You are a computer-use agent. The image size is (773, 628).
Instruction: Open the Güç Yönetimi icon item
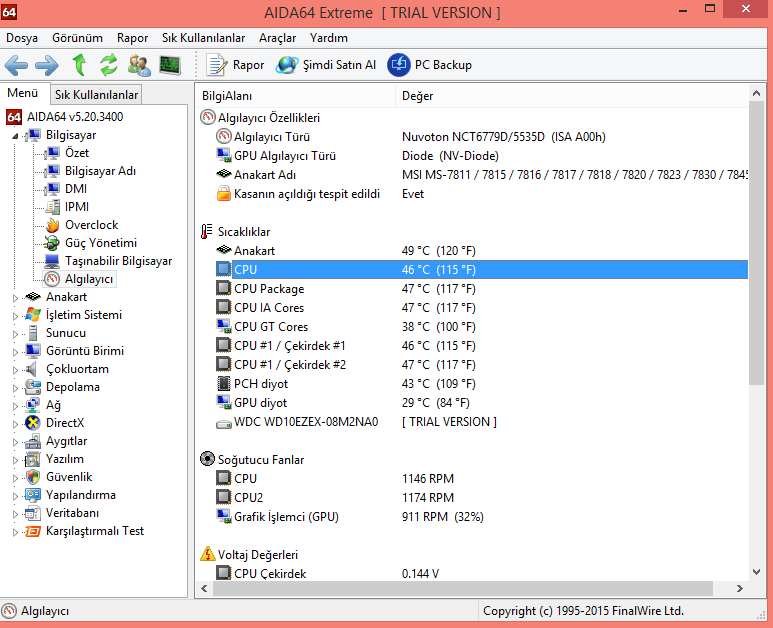click(52, 243)
